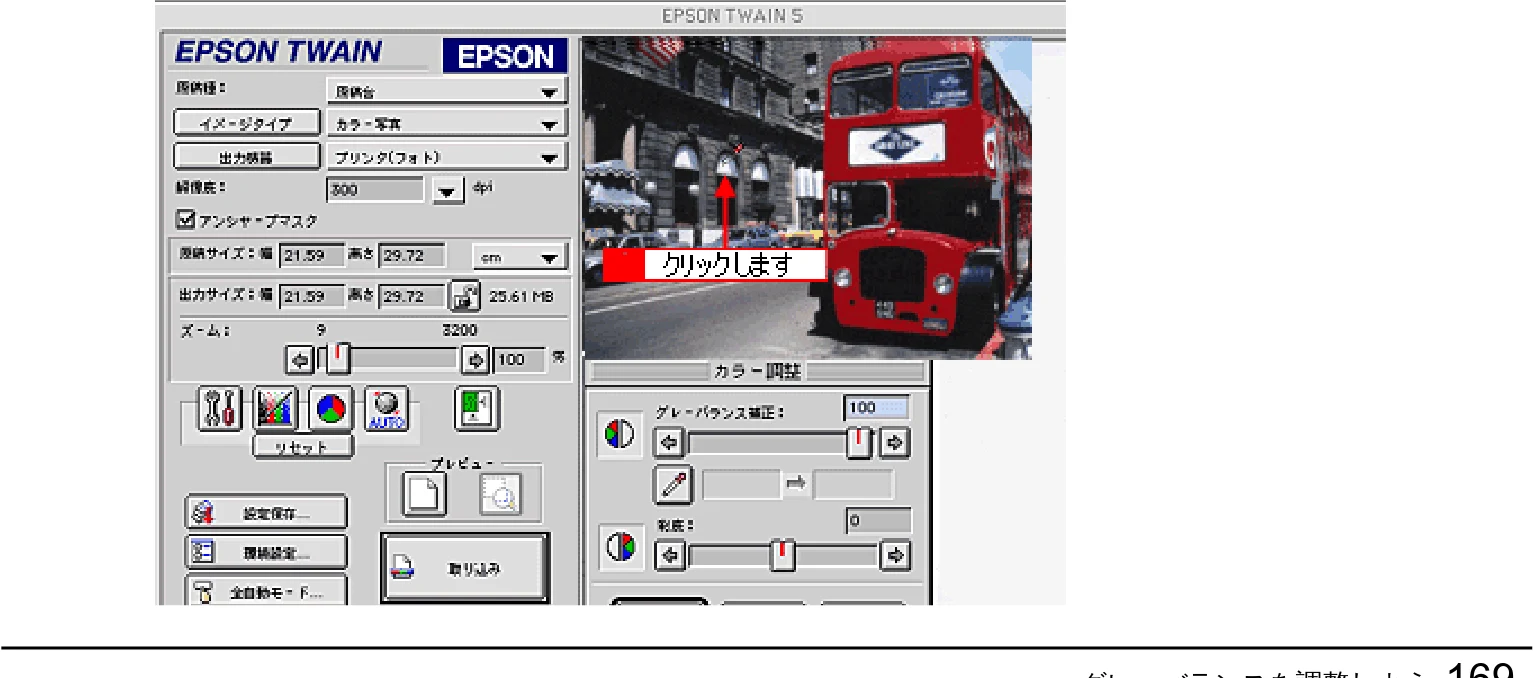Viewport: 1534px width, 678px height.
Task: Select the gray balance eyedropper tool
Action: pyautogui.click(x=671, y=485)
